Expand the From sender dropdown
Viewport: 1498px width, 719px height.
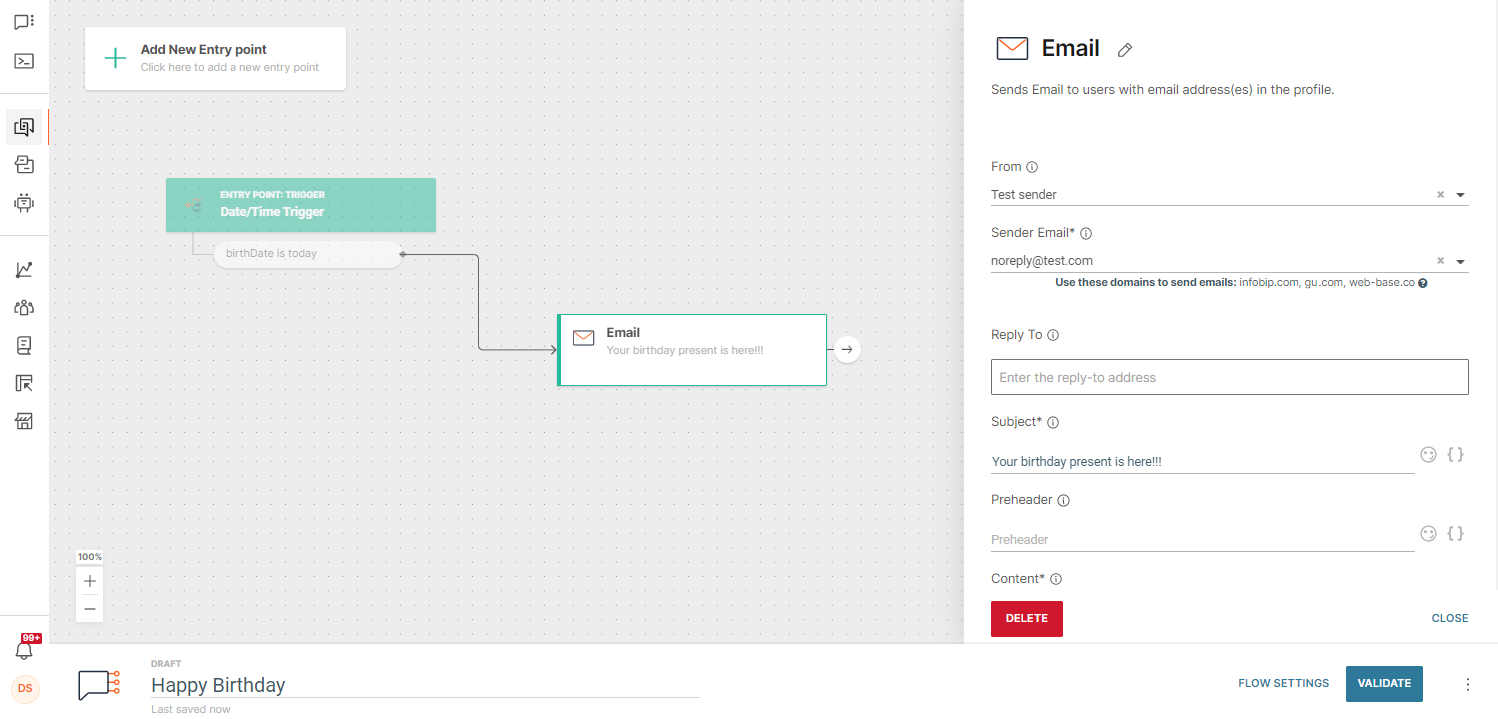click(x=1460, y=194)
